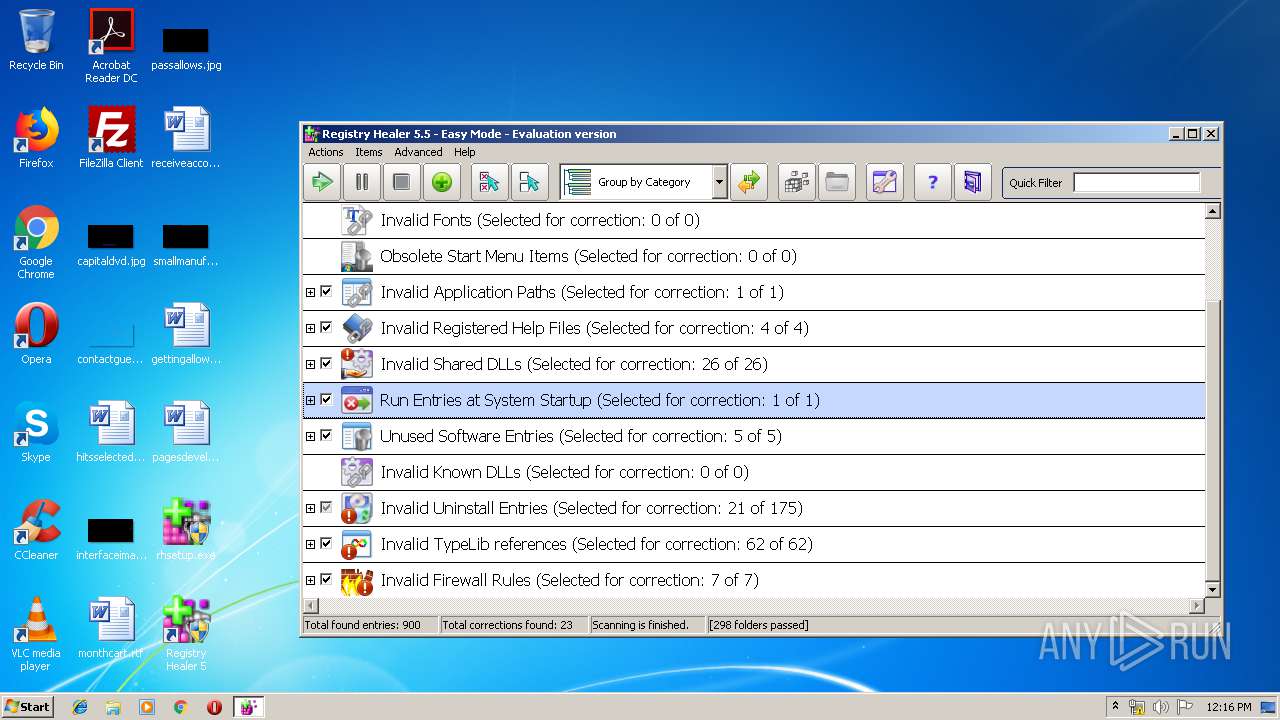Screen dimensions: 1280x720
Task: Click the orange-green swap arrows icon
Action: (748, 182)
